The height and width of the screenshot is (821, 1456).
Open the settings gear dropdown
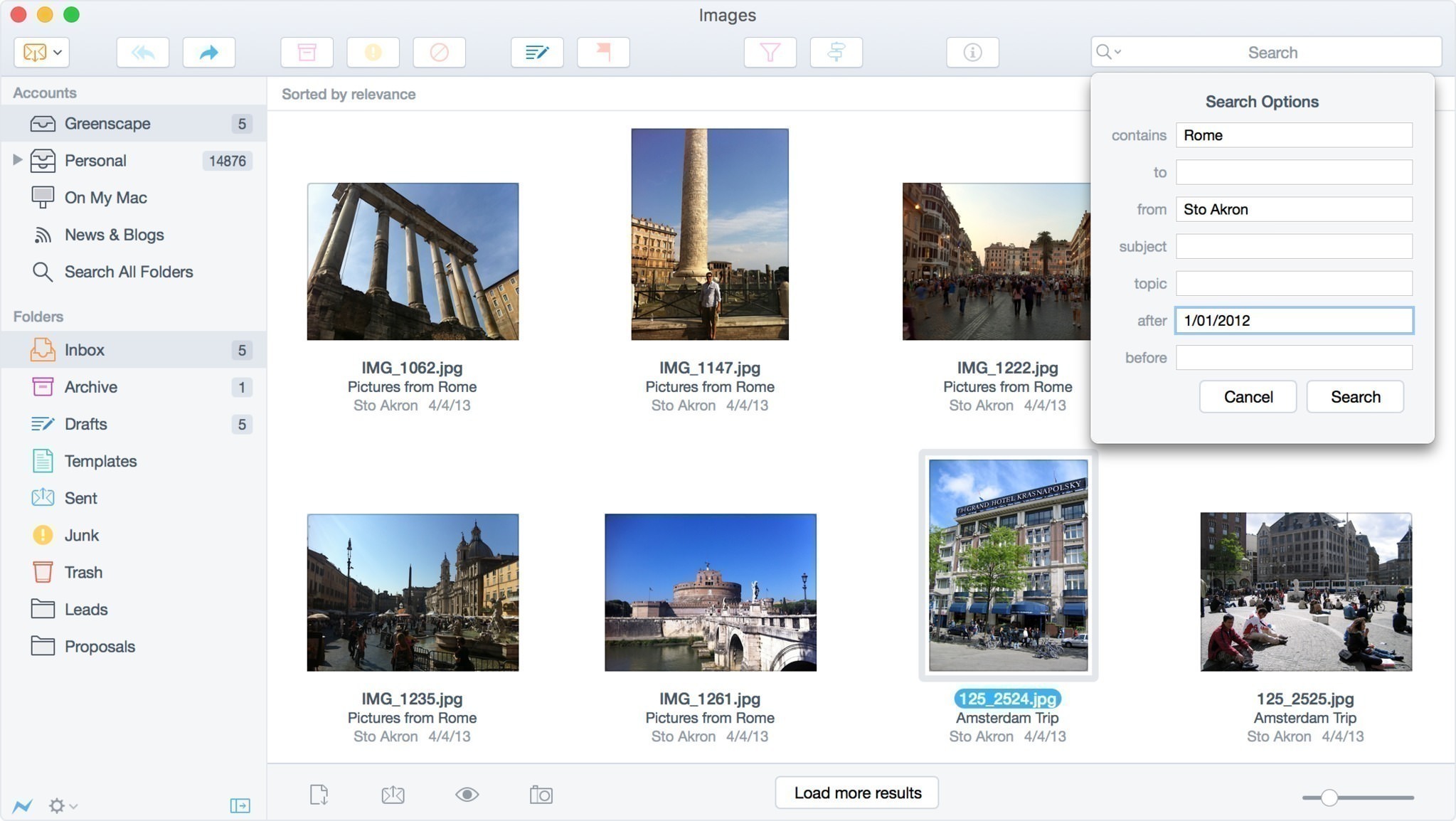pyautogui.click(x=63, y=805)
